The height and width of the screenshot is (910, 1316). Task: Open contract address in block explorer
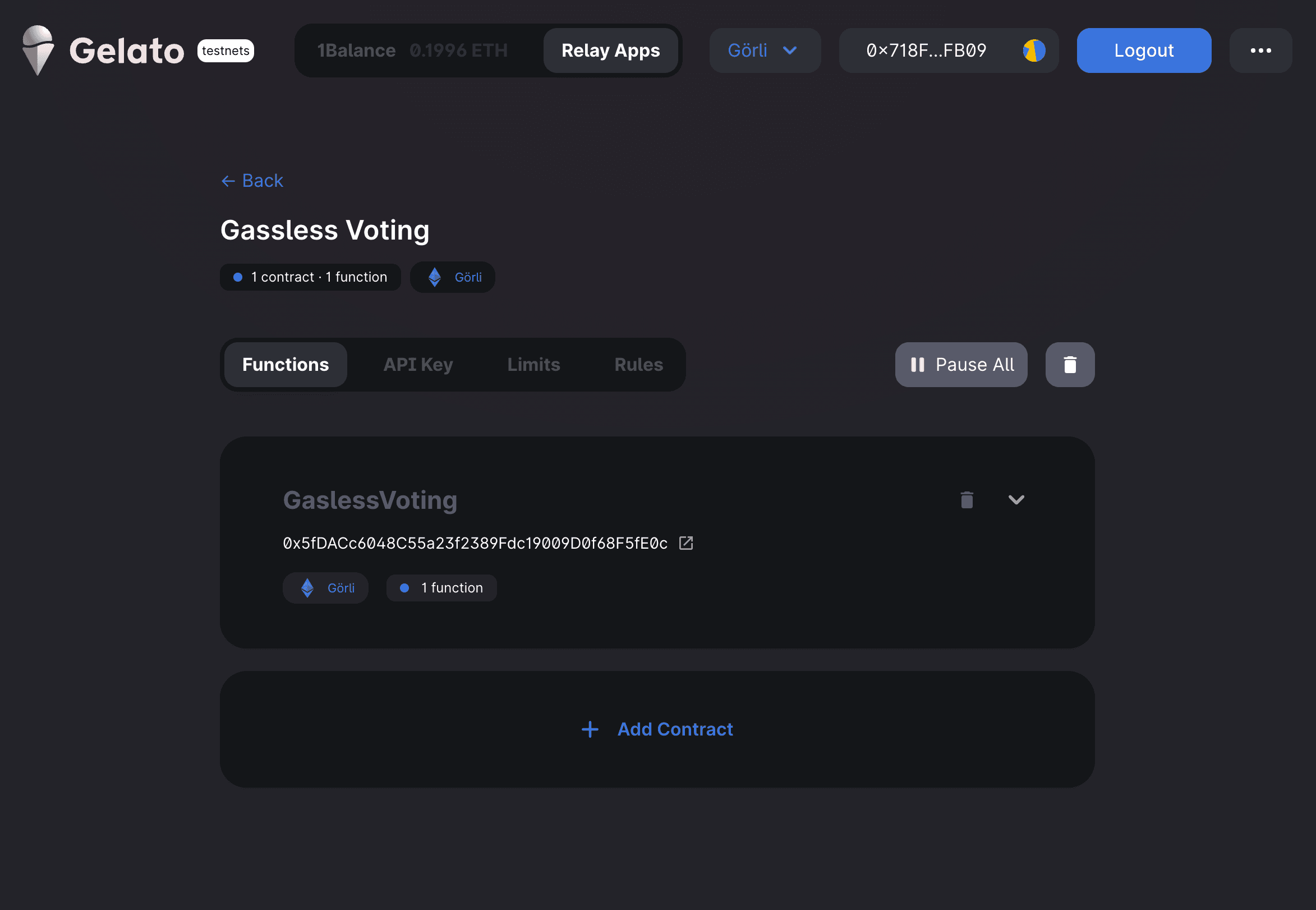686,544
